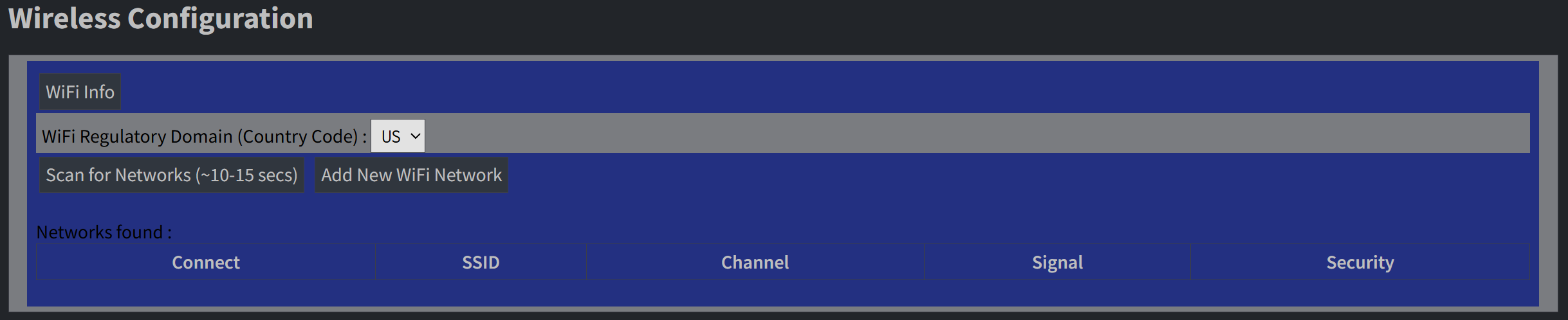Screen dimensions: 1568x320
Task: Click the WiFi Regulatory Domain label text
Action: click(x=136, y=136)
